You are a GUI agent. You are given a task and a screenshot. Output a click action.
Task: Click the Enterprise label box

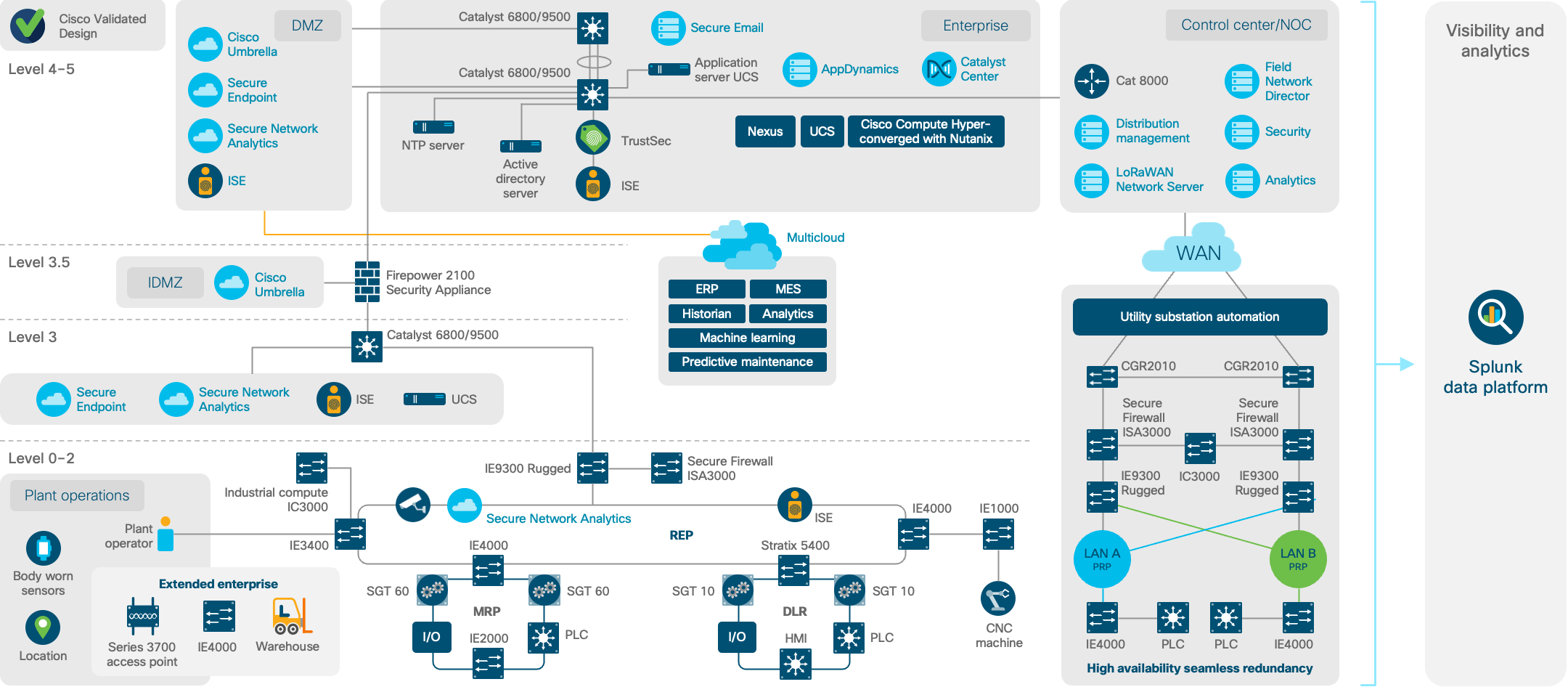click(976, 25)
